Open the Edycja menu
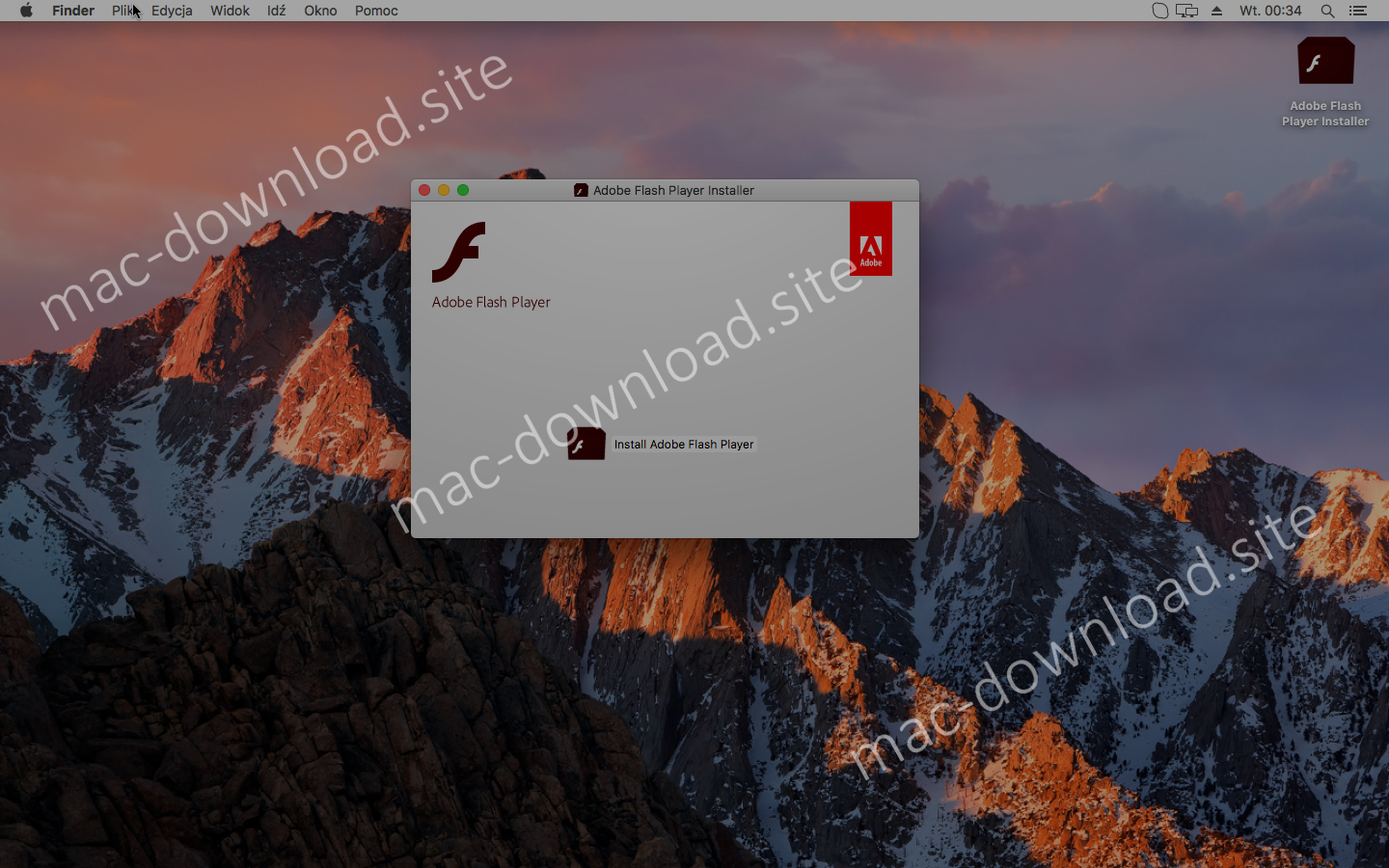 pos(172,11)
